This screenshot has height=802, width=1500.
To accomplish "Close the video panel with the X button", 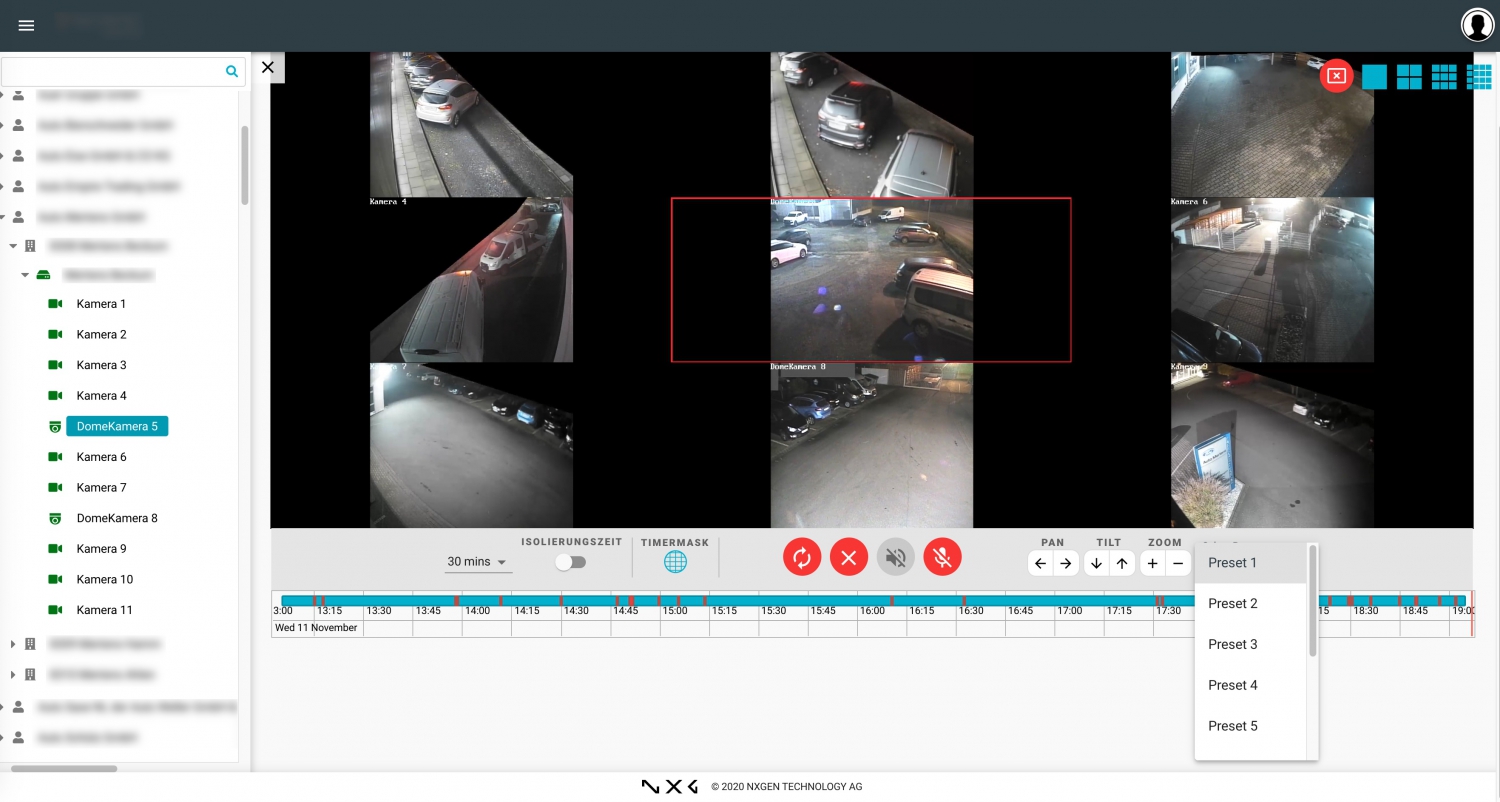I will 267,67.
